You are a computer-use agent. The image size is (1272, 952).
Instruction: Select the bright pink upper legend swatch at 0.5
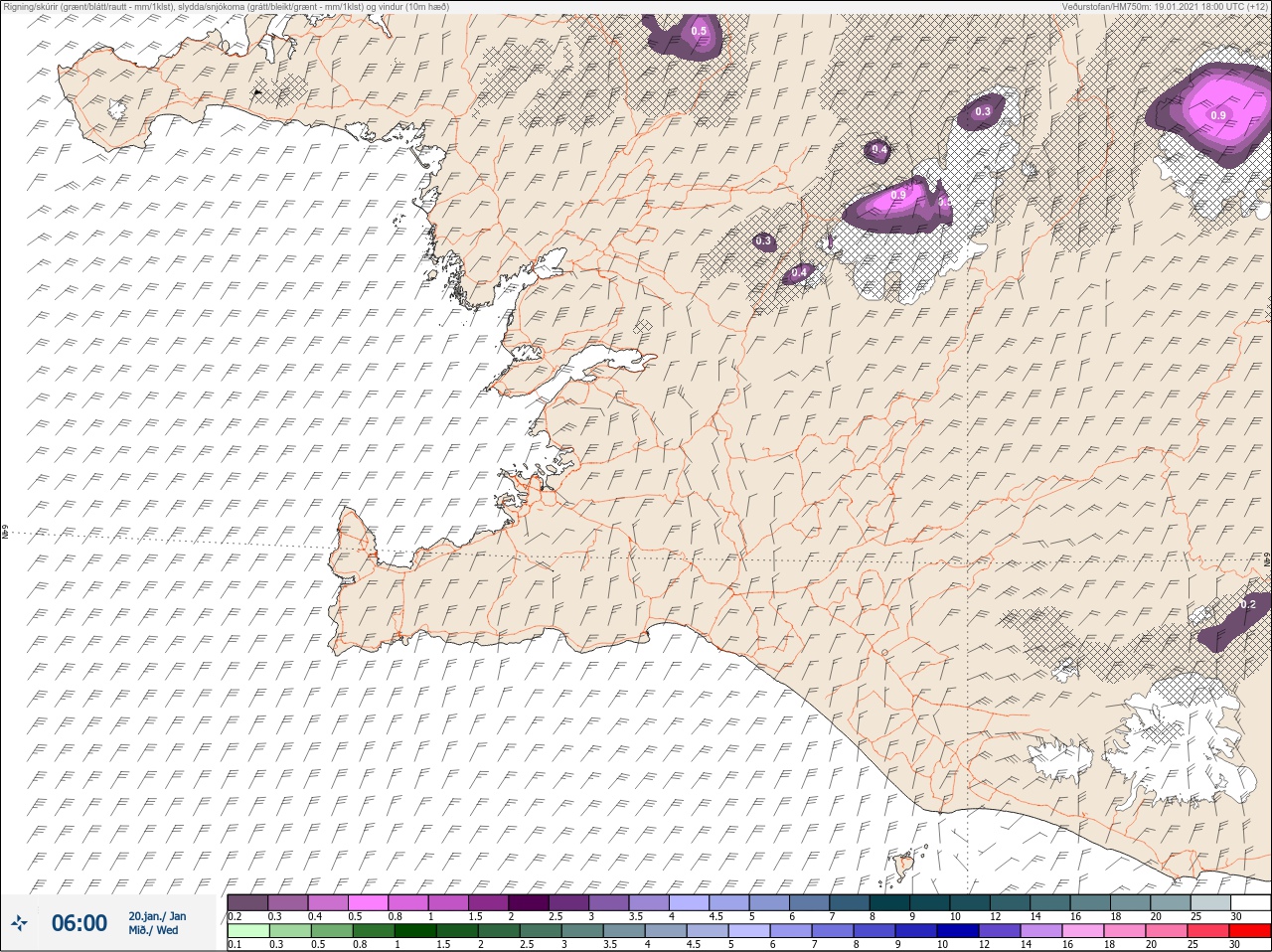(x=369, y=902)
